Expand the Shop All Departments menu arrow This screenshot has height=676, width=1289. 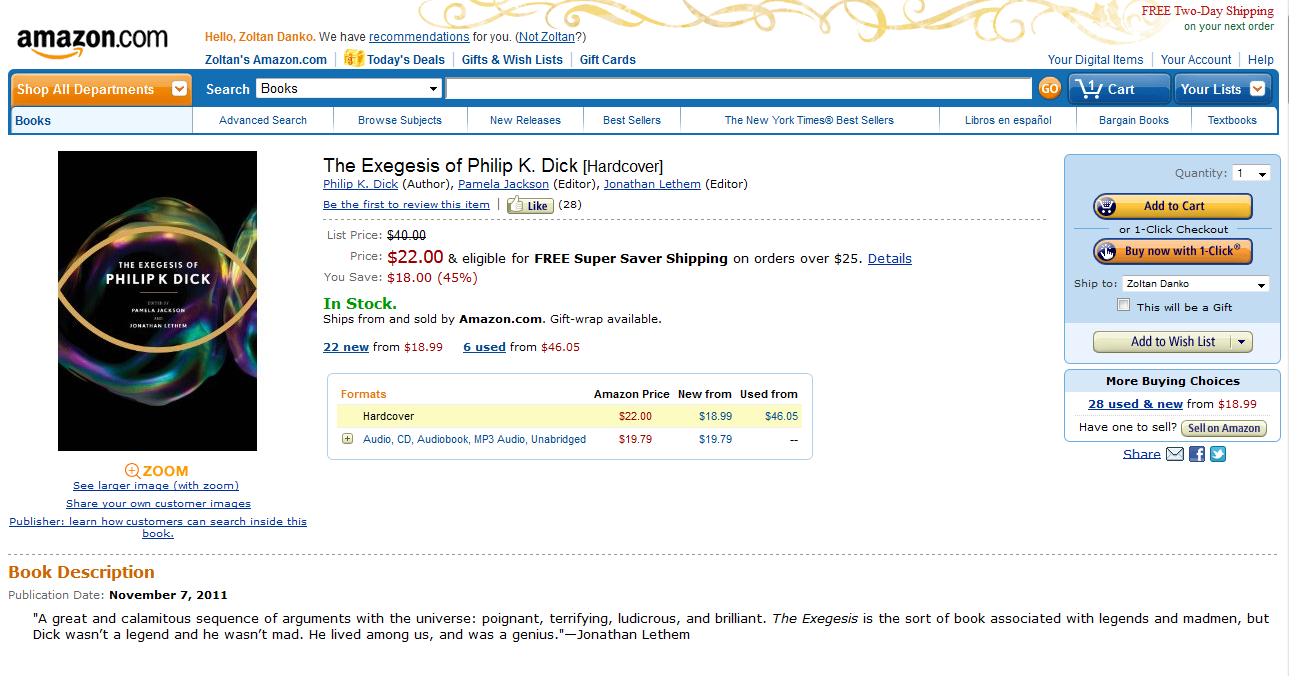(x=179, y=89)
